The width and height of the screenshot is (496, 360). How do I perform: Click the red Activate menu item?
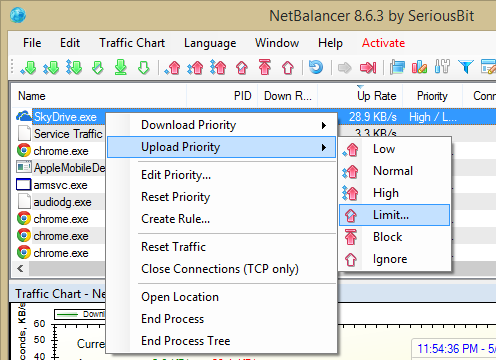pyautogui.click(x=383, y=43)
